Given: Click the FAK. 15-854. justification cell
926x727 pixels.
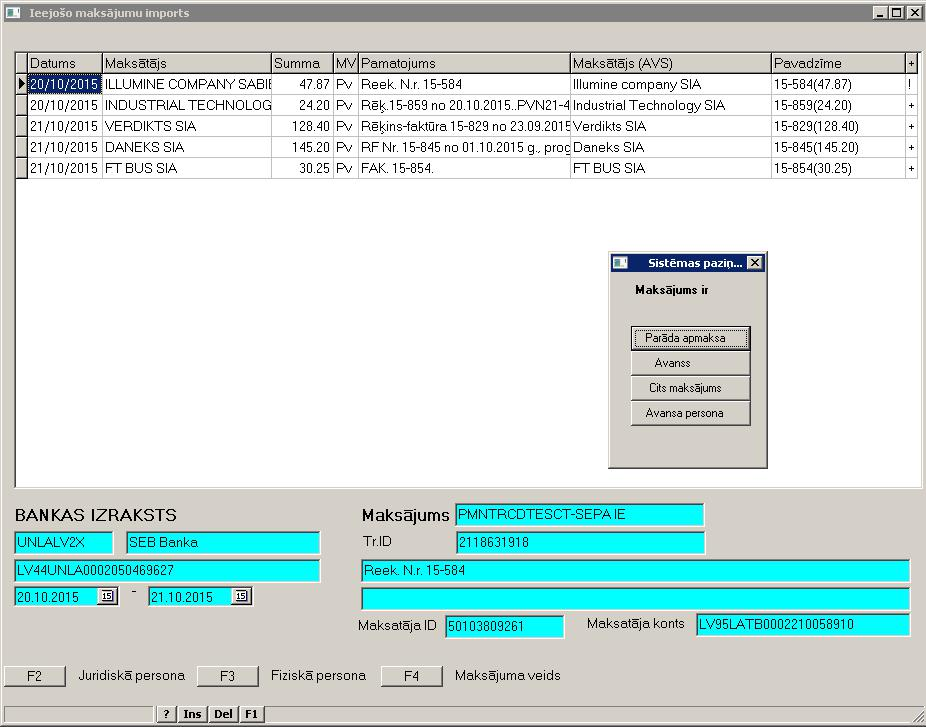Looking at the screenshot, I should pos(464,168).
